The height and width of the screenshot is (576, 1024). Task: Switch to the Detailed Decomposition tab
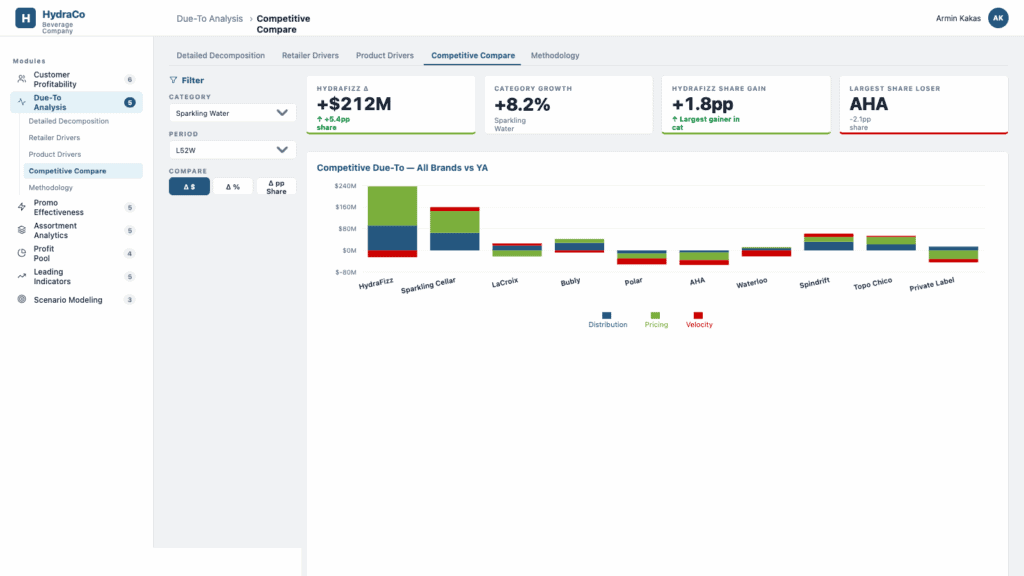221,56
